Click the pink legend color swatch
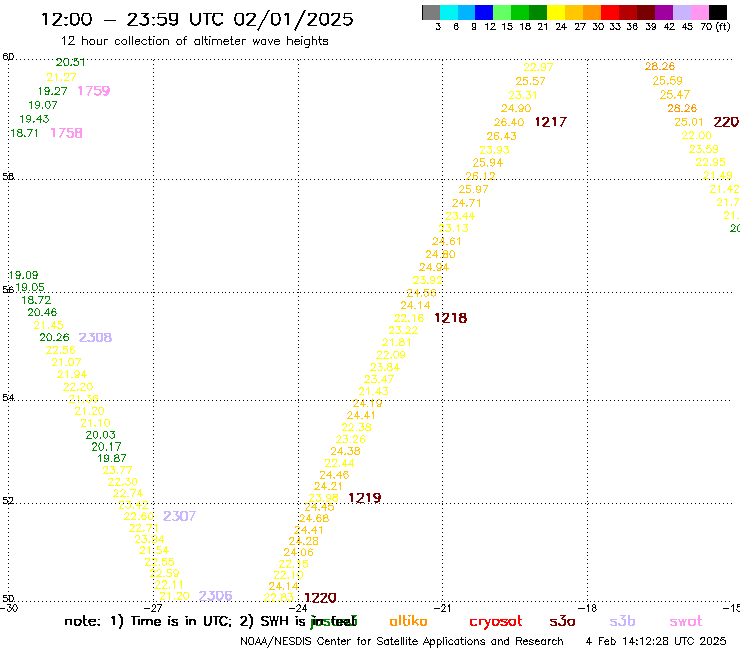The height and width of the screenshot is (650, 740). coord(699,12)
